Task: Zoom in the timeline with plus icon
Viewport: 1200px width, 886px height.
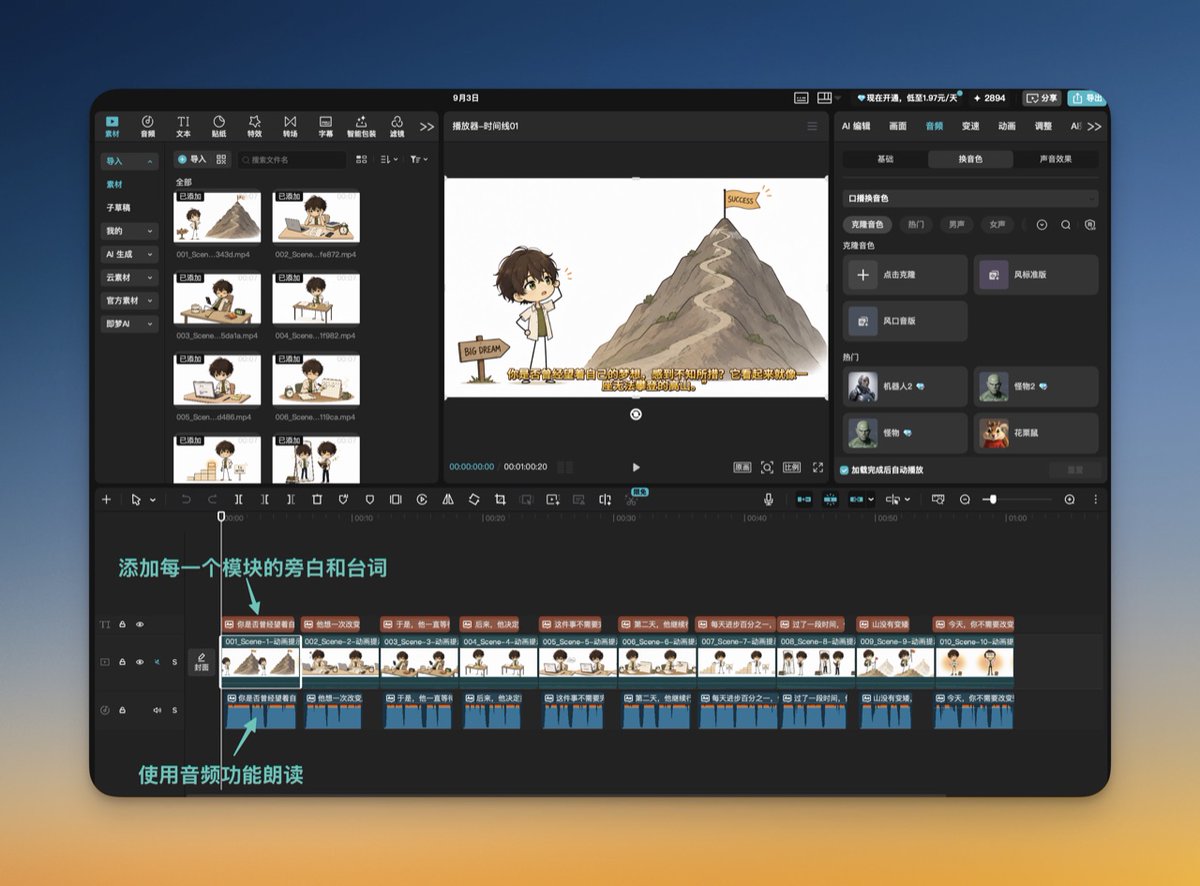Action: click(1069, 499)
